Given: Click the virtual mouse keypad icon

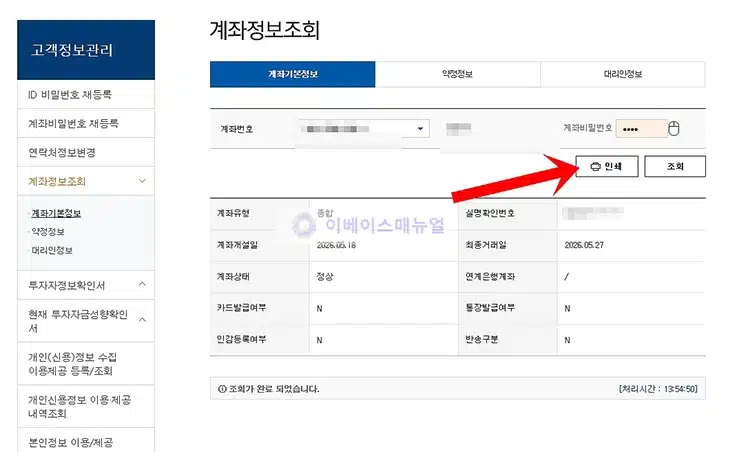Looking at the screenshot, I should click(673, 128).
